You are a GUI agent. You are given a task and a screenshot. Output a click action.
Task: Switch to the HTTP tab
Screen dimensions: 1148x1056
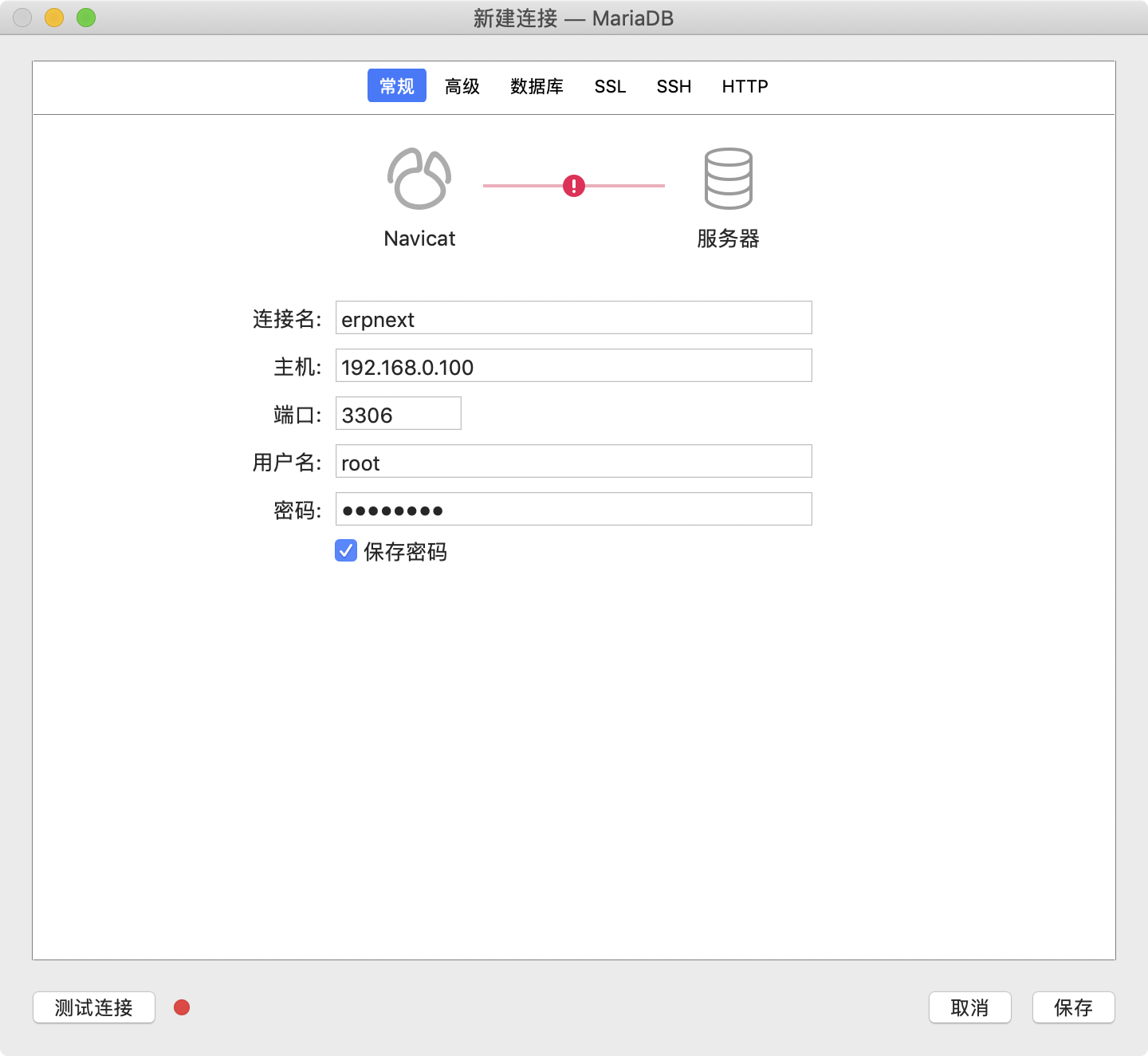point(745,86)
